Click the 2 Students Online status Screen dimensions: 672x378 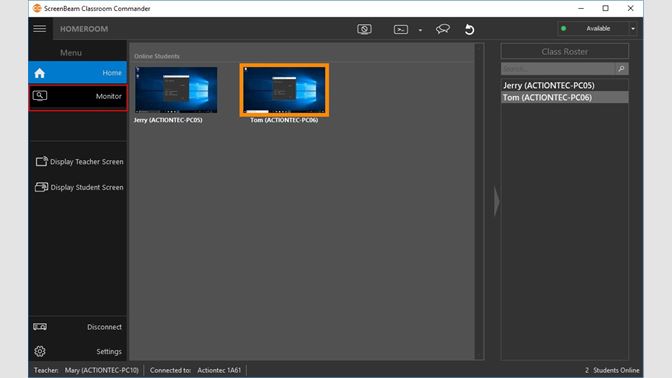(612, 370)
